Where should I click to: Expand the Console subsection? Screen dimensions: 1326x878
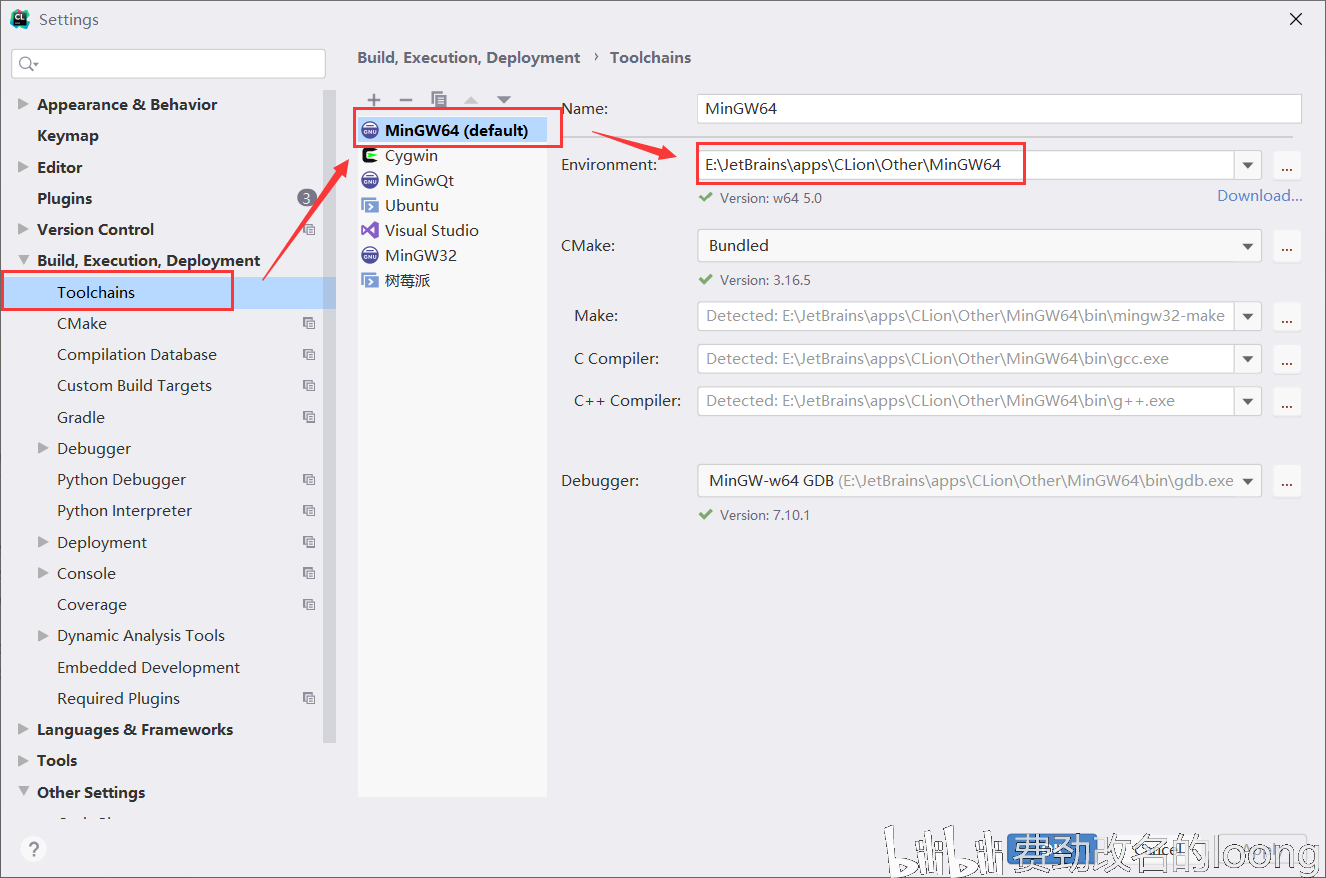click(x=43, y=573)
